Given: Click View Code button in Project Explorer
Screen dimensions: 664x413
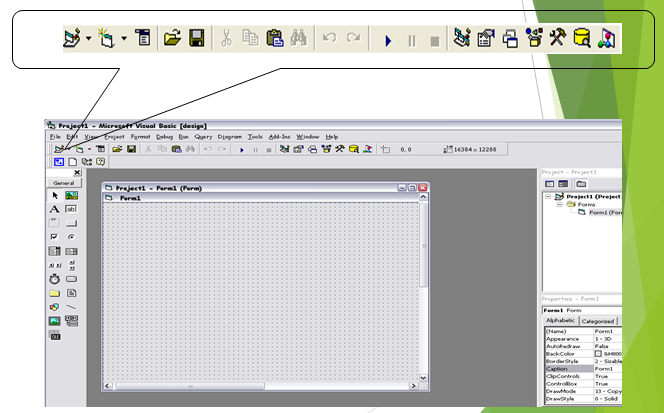Looking at the screenshot, I should [x=550, y=184].
